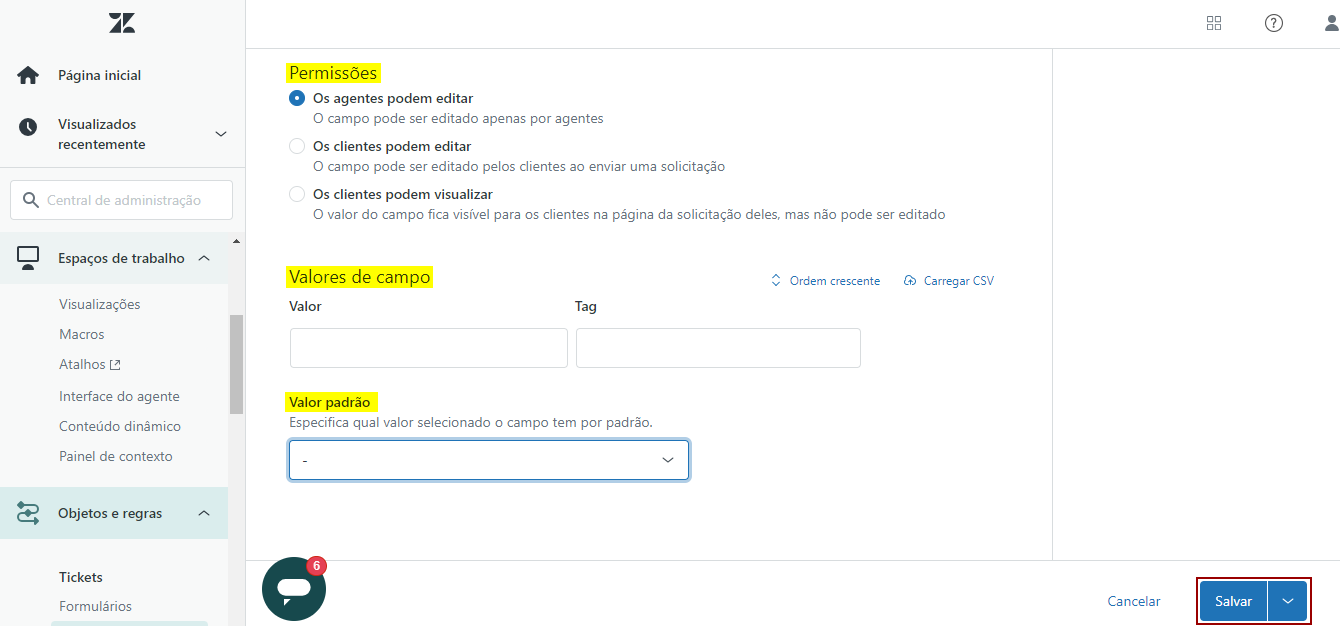Open the Valor padrão dropdown
Viewport: 1340px width, 626px height.
[488, 460]
